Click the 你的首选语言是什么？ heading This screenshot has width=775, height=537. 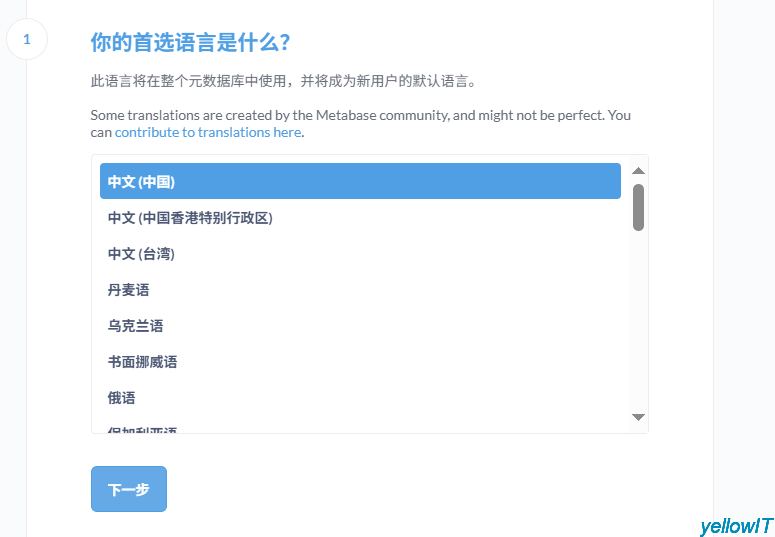(x=190, y=42)
